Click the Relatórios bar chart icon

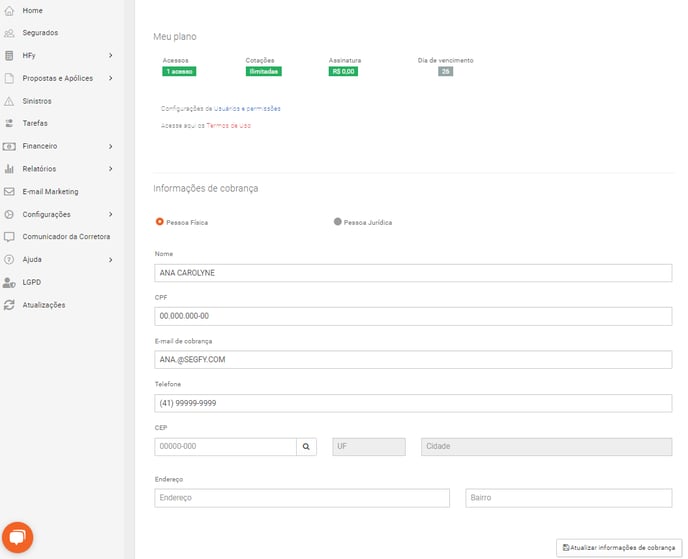[9, 168]
